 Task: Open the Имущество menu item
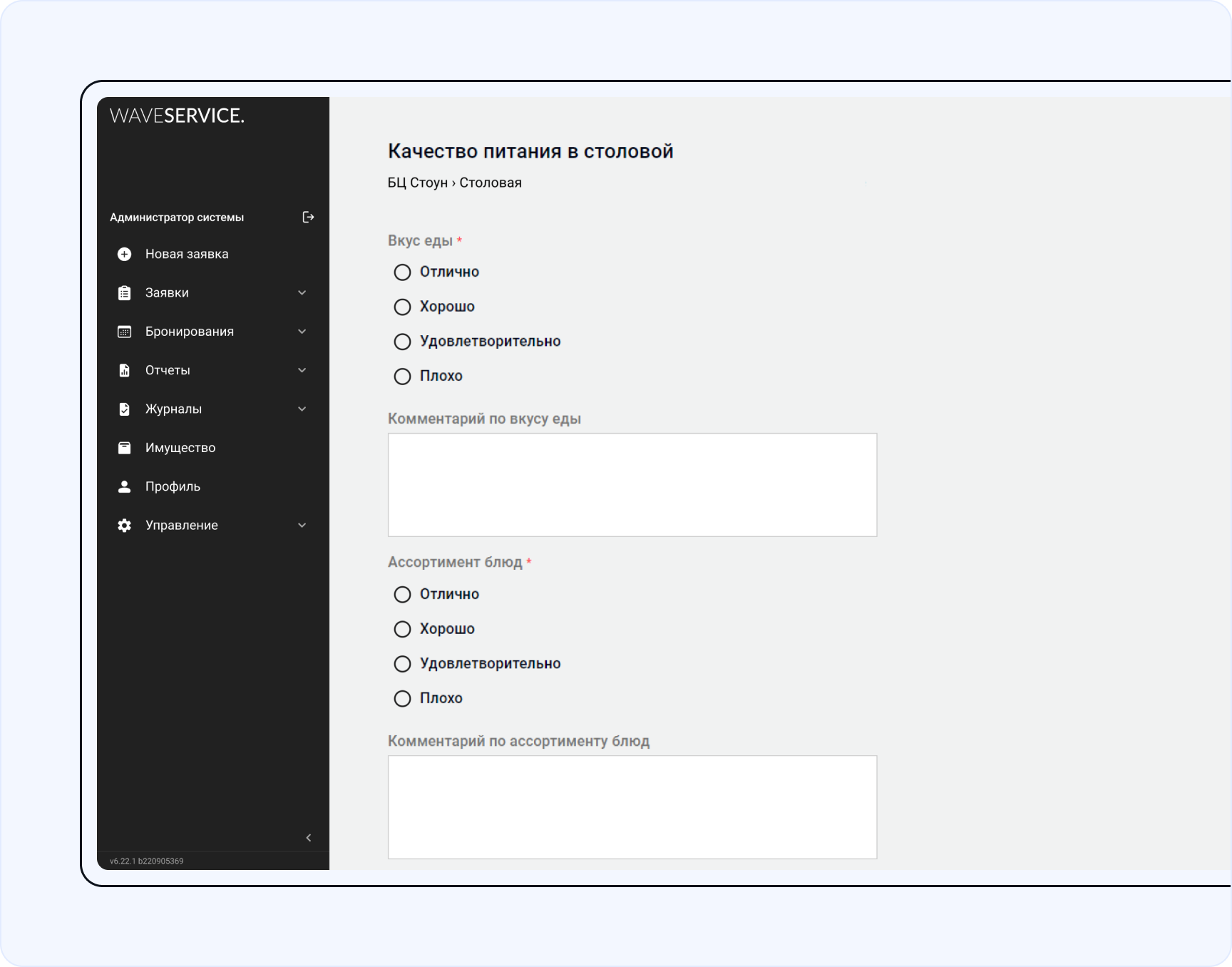click(180, 448)
